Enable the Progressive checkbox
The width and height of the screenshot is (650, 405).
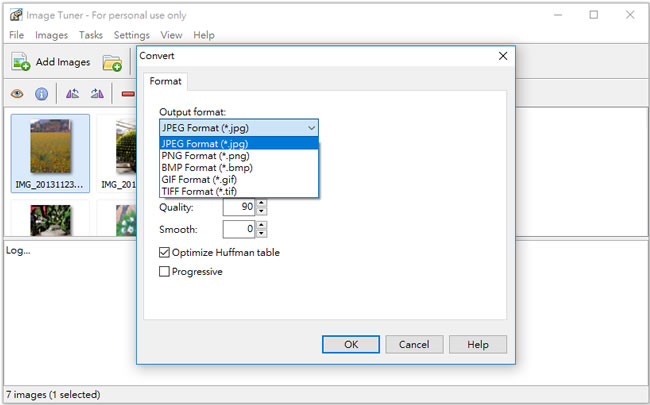pyautogui.click(x=165, y=272)
